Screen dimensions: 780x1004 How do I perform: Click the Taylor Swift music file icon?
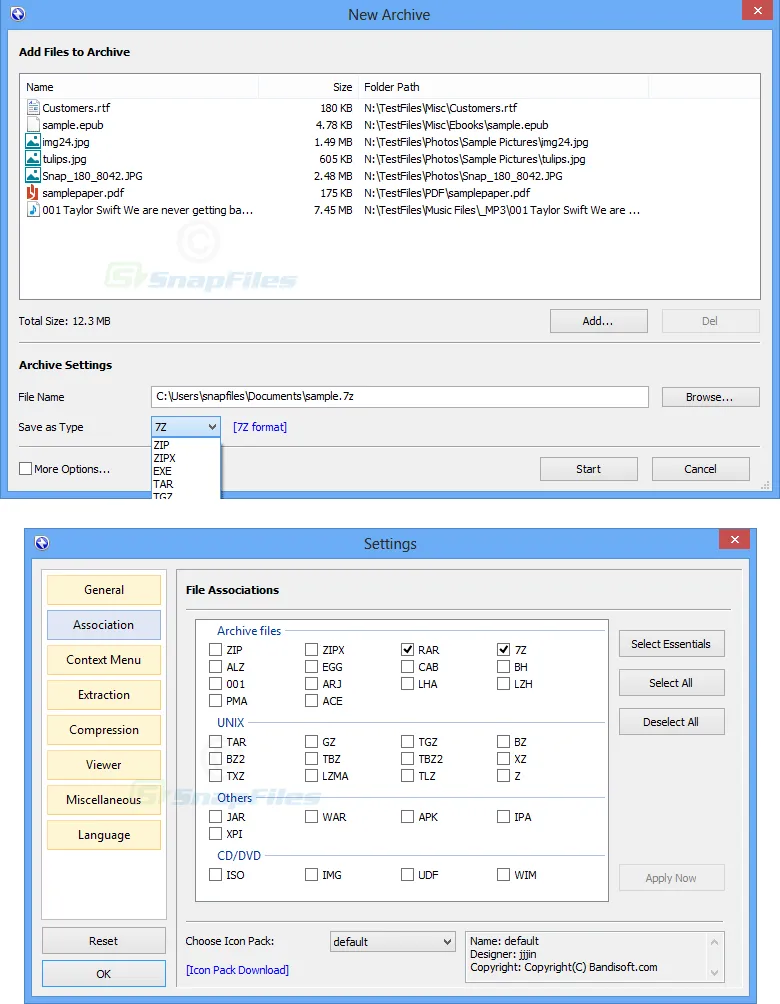[x=33, y=210]
